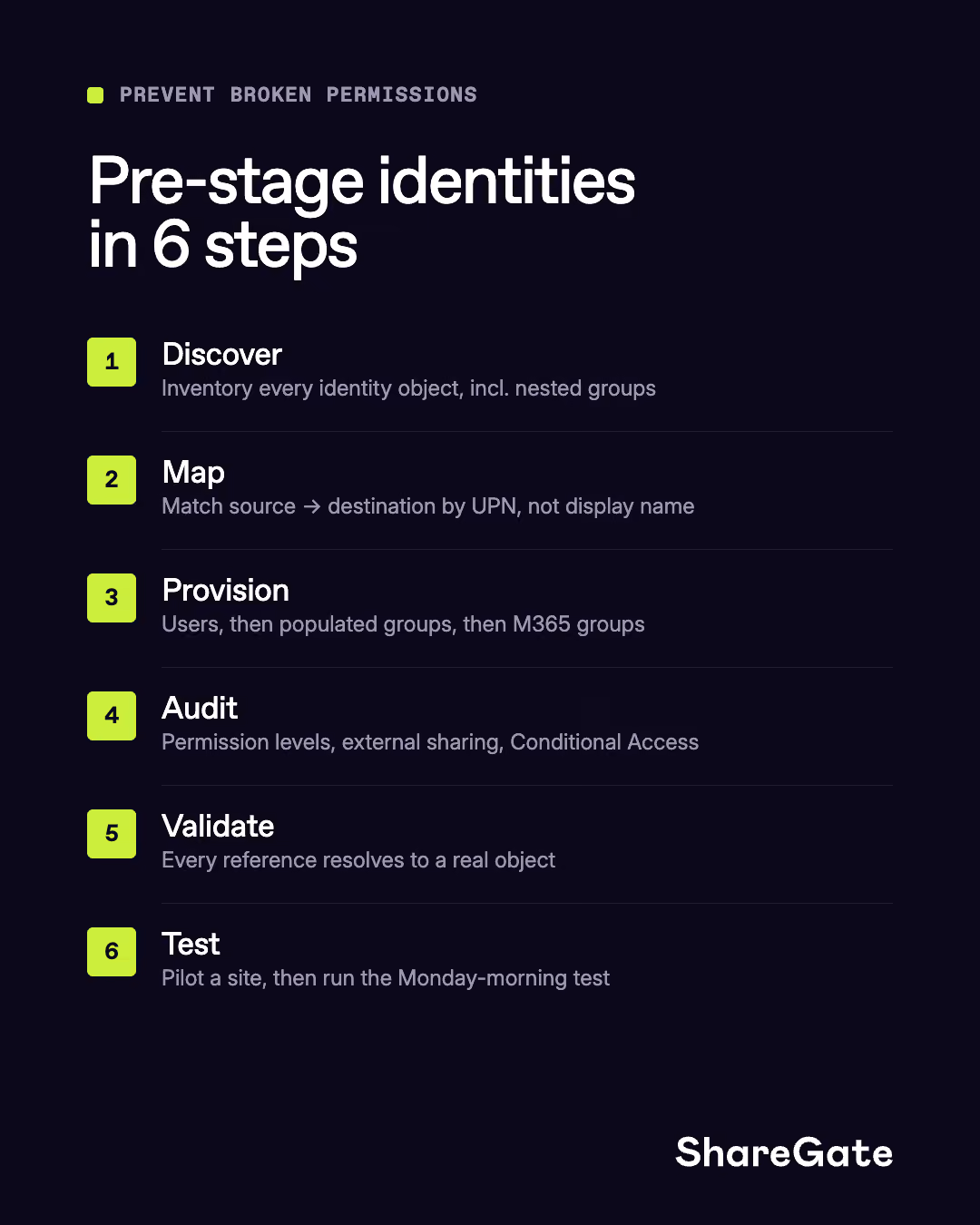Image resolution: width=980 pixels, height=1225 pixels.
Task: Select the number 3 step badge
Action: [x=112, y=598]
